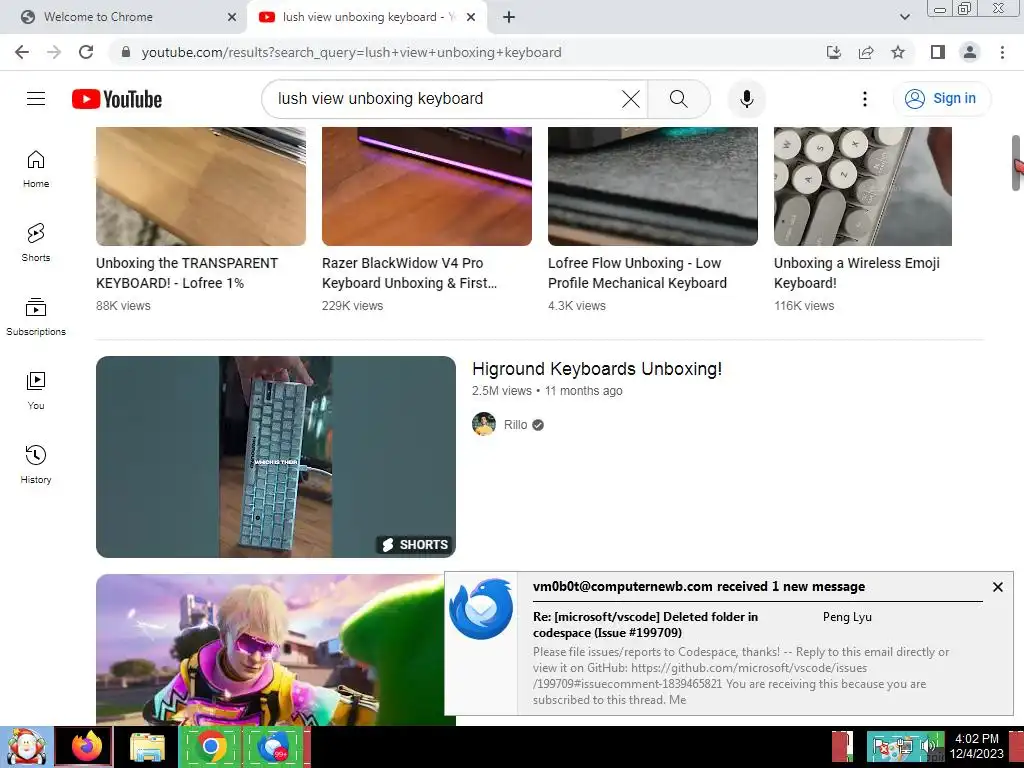Open the Razer BlackWidow video thumbnail
Screen dimensions: 1024x768
(426, 186)
